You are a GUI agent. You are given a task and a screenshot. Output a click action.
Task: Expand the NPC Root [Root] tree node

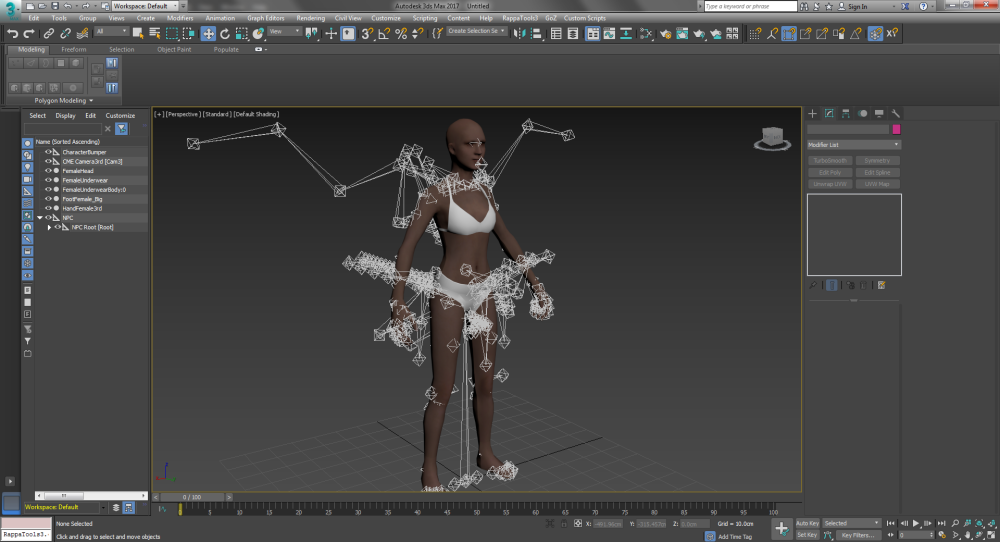click(x=49, y=227)
